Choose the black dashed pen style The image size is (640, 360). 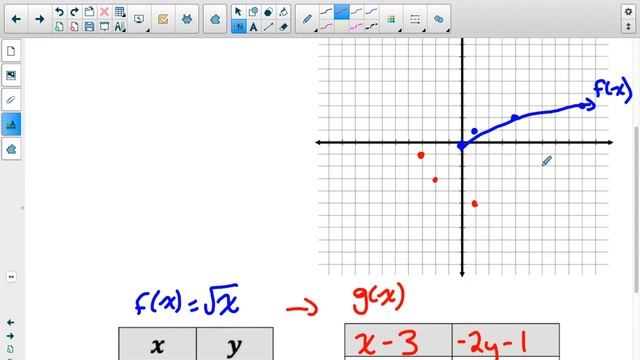[371, 27]
